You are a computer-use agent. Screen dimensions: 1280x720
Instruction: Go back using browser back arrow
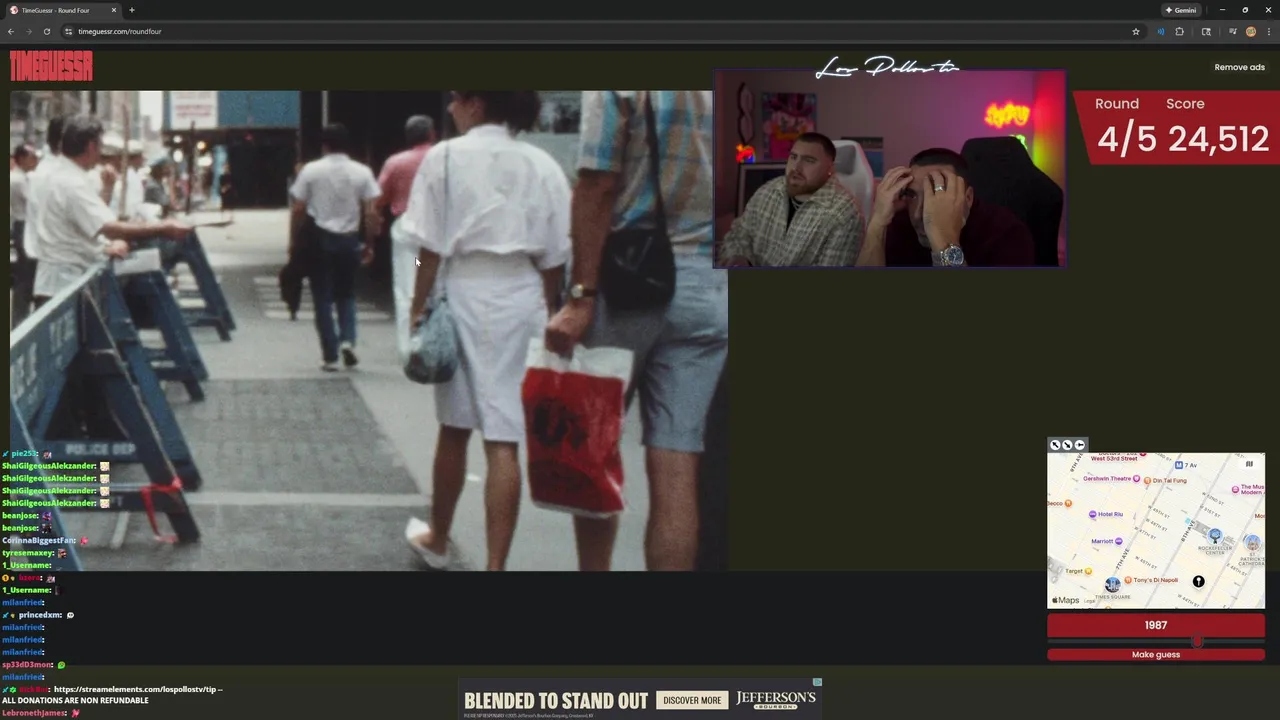click(x=11, y=31)
